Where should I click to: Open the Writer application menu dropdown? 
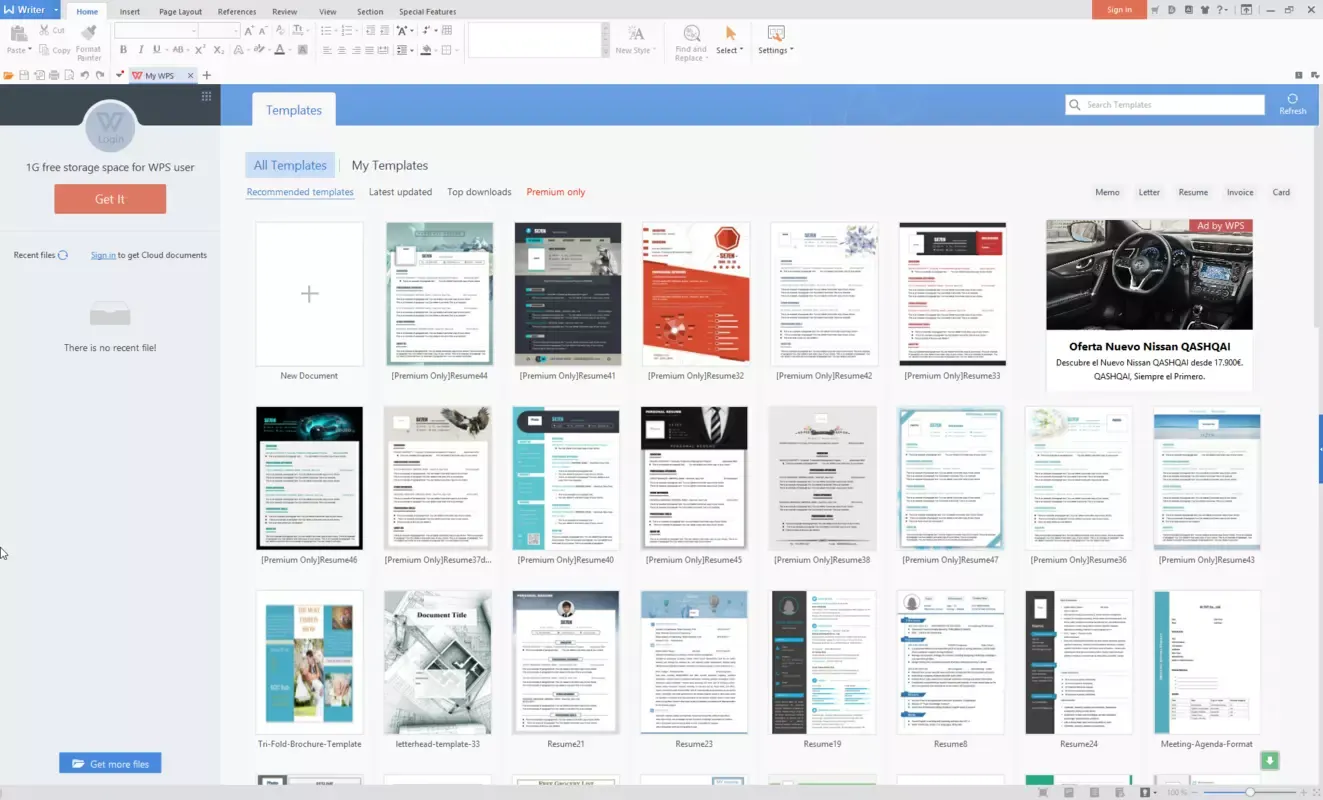click(x=57, y=10)
